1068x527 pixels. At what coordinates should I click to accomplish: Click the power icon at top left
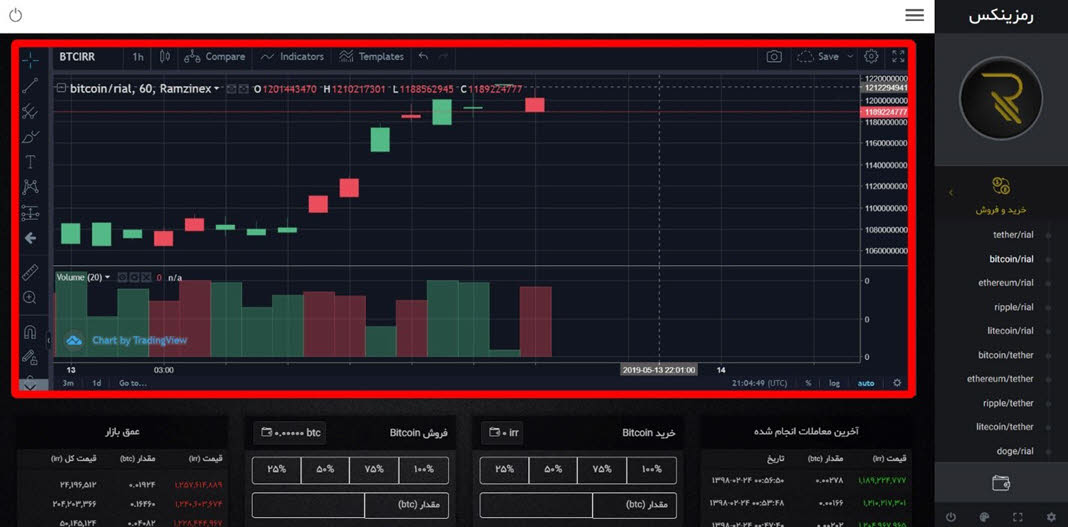click(15, 15)
